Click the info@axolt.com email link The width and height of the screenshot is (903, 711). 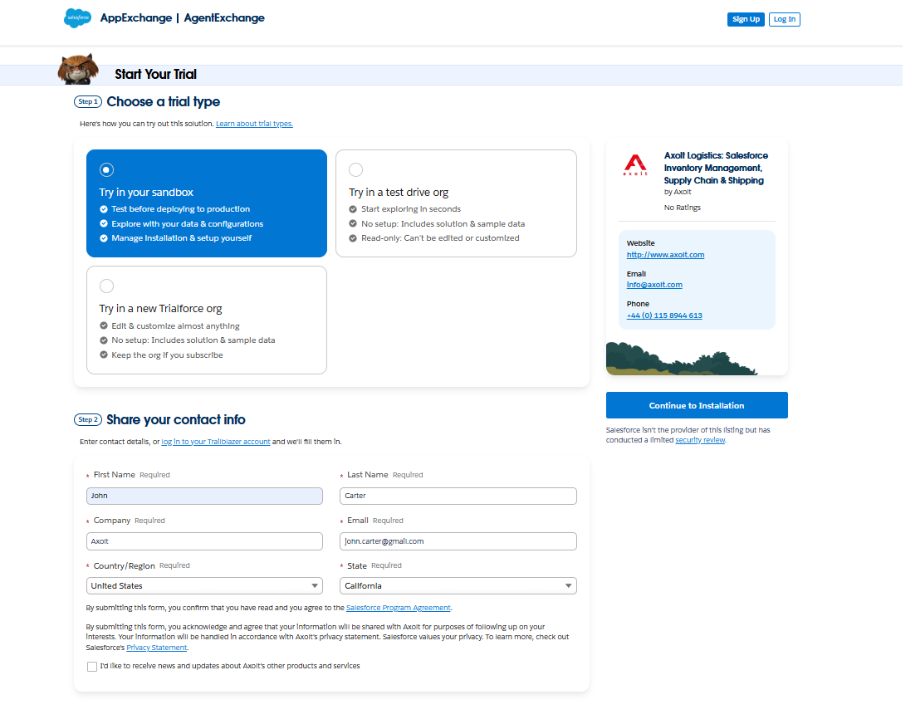(654, 285)
